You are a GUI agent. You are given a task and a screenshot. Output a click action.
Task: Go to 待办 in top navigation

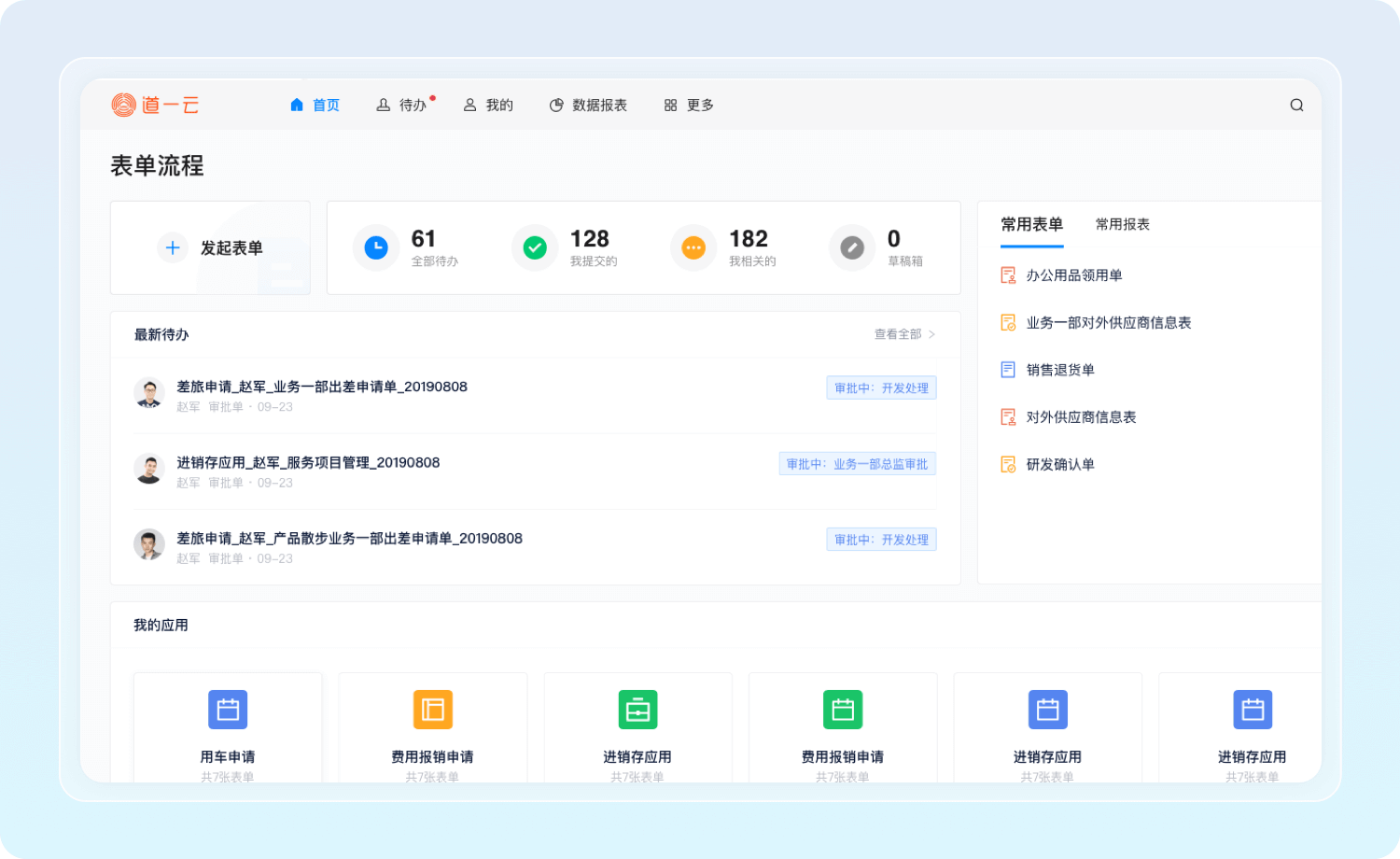click(x=402, y=106)
